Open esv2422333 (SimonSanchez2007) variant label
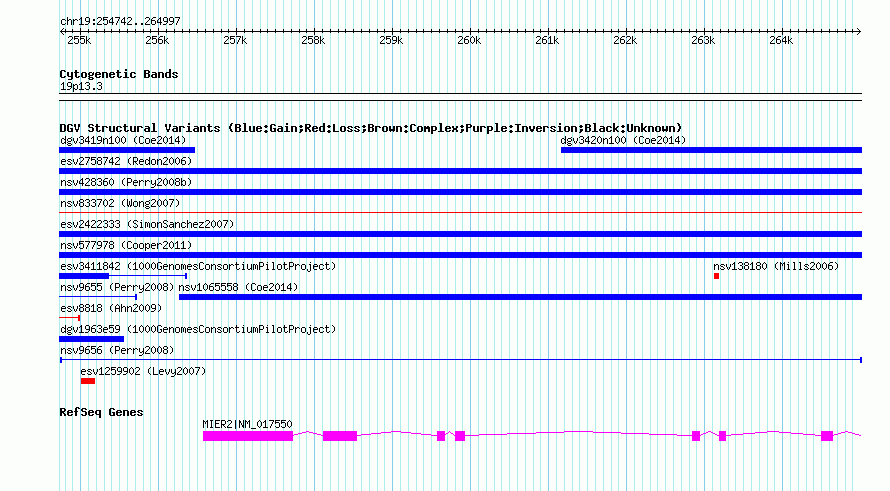Viewport: 890px width, 491px height. 147,224
